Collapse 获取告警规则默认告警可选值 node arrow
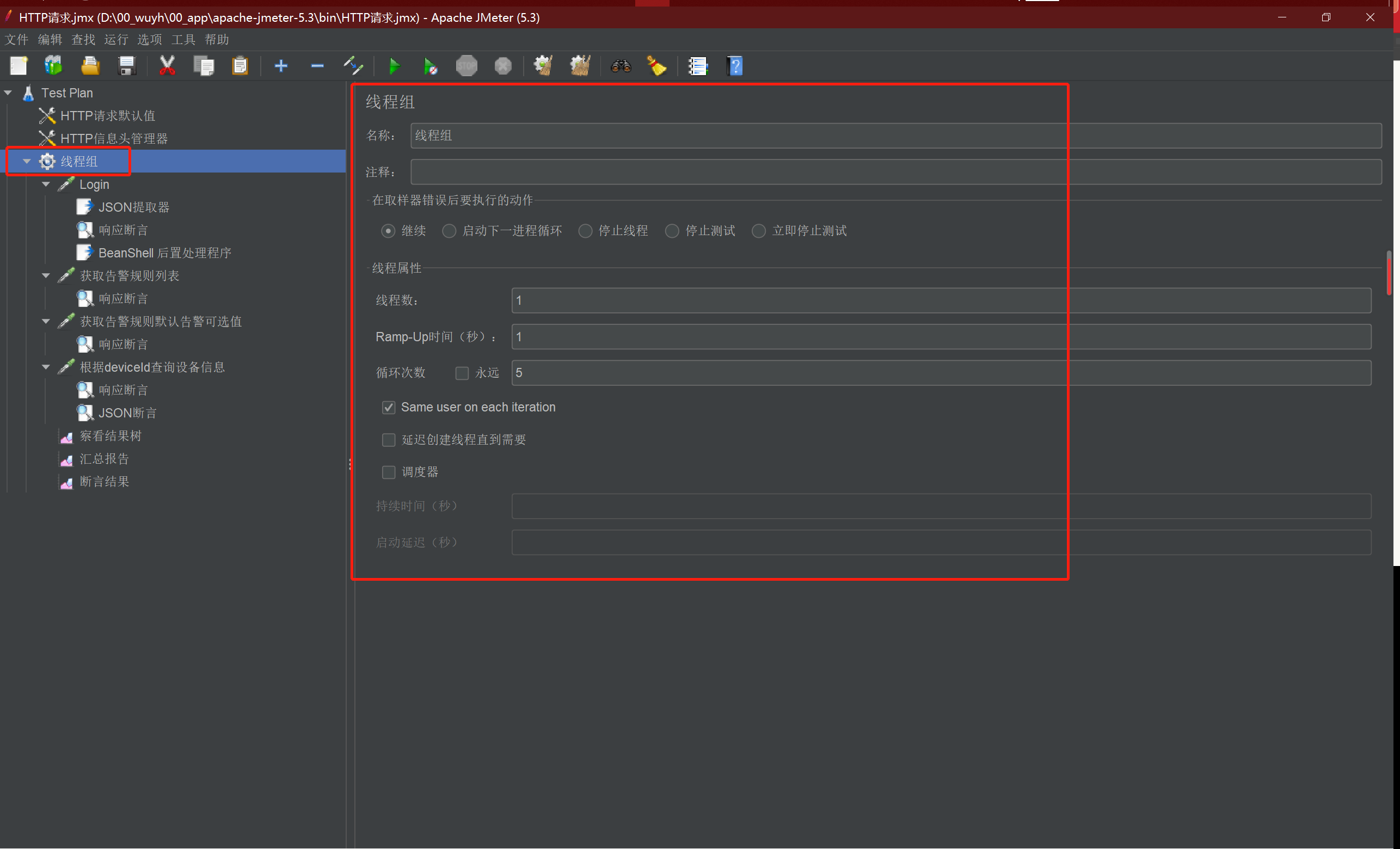This screenshot has width=1400, height=849. point(46,322)
